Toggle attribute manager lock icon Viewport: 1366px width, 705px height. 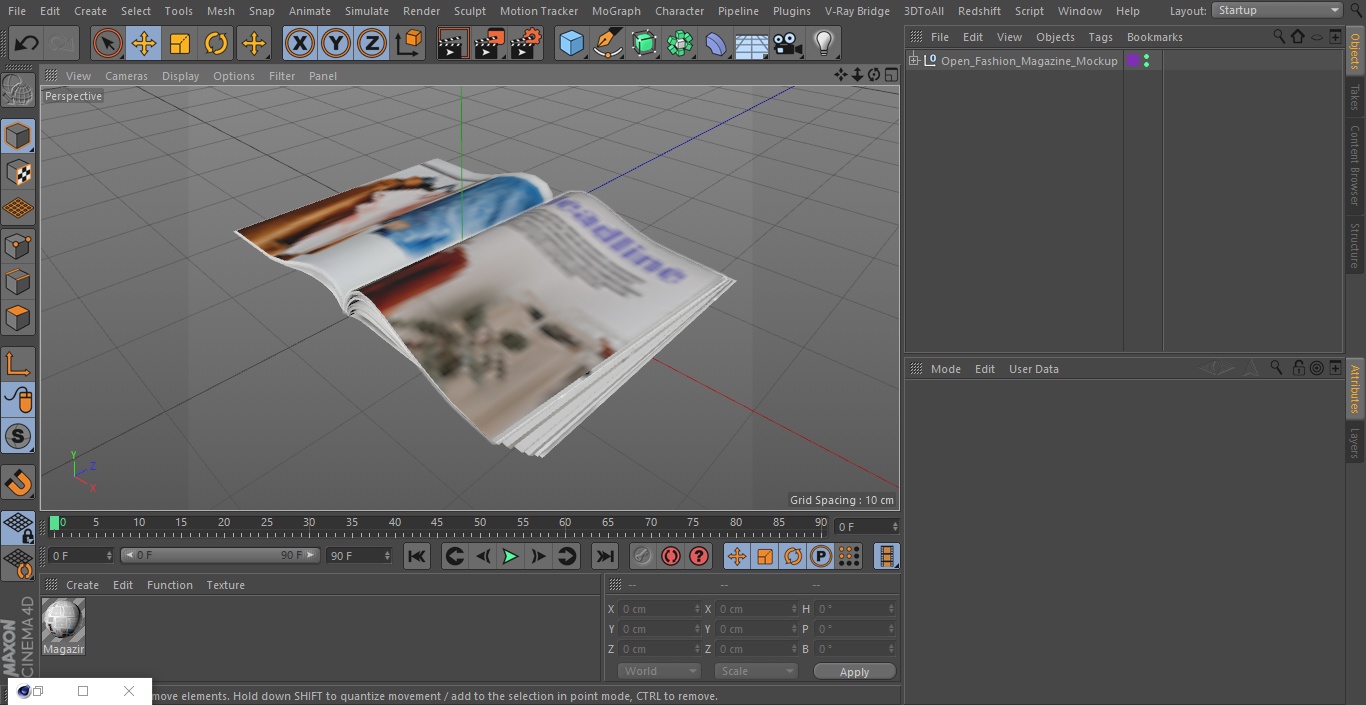coord(1298,368)
